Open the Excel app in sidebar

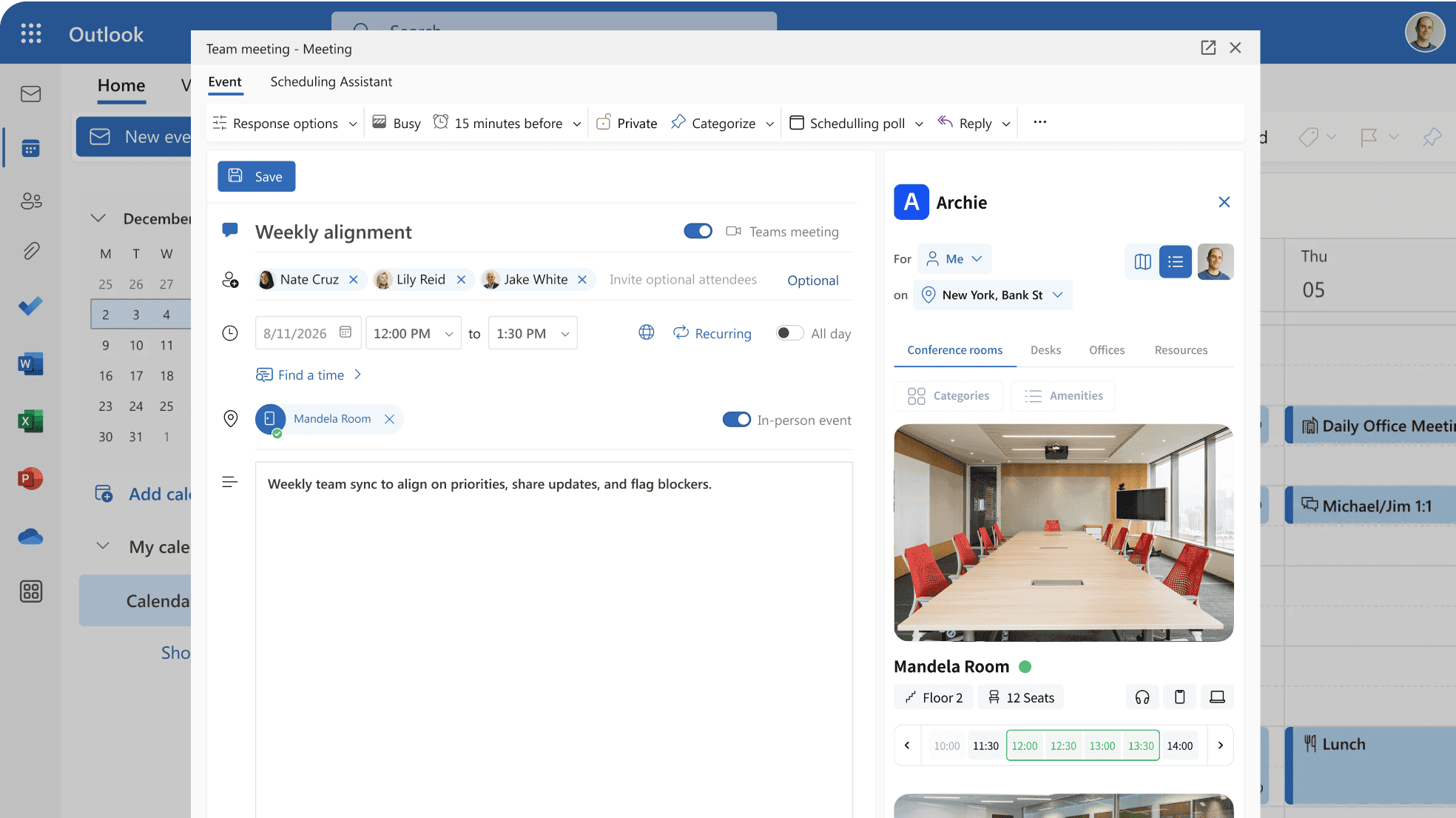[30, 421]
